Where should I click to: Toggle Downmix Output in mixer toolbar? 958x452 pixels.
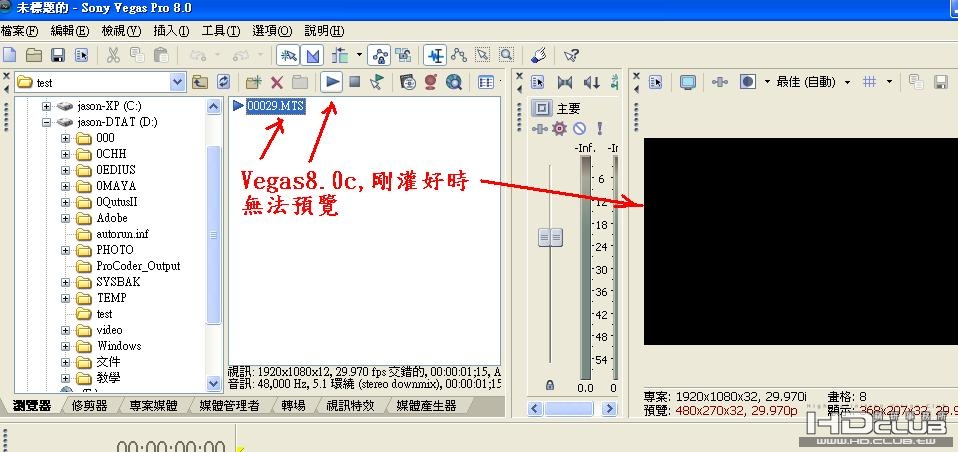point(565,82)
